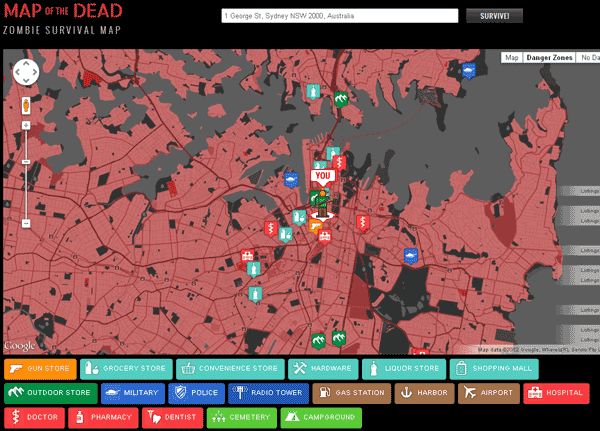Click the Pharmacy legend button
600x431 pixels.
tap(103, 418)
